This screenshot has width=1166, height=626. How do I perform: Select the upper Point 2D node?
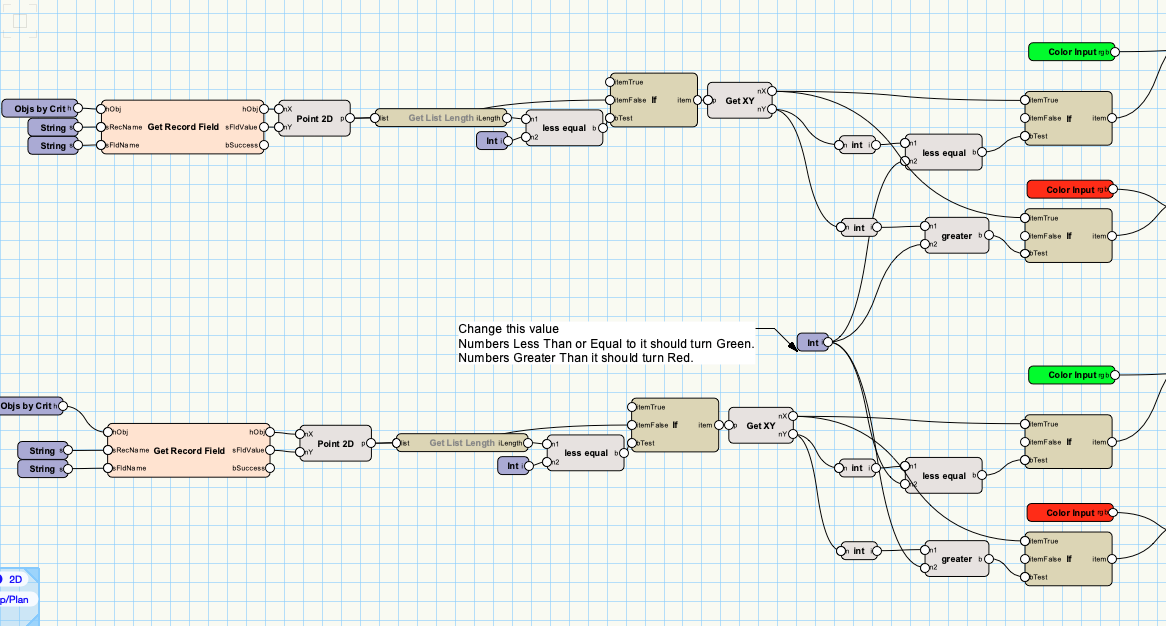314,119
